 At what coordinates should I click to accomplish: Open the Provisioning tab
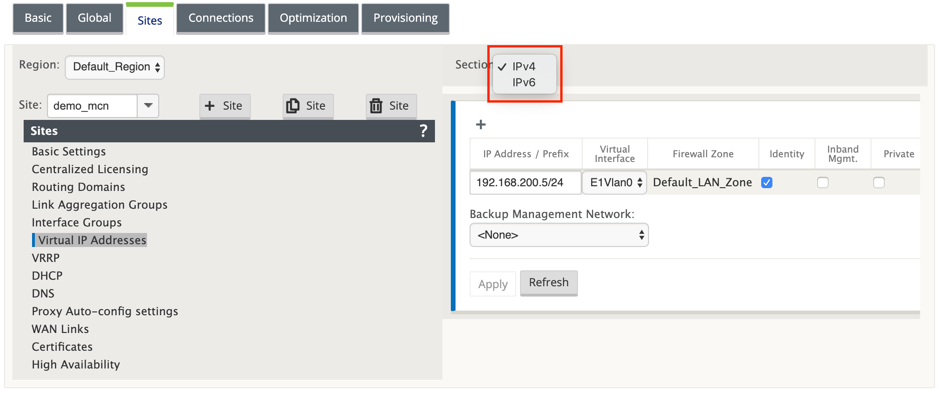coord(405,19)
